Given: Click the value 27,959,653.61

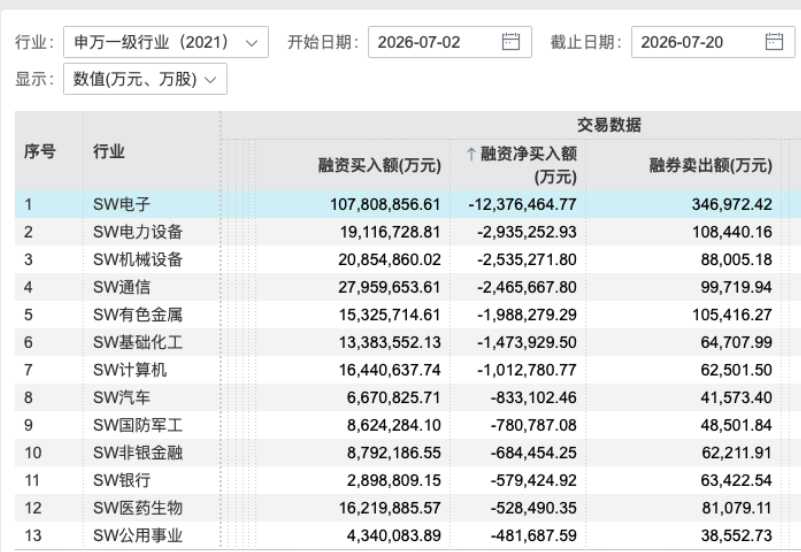Looking at the screenshot, I should 389,287.
